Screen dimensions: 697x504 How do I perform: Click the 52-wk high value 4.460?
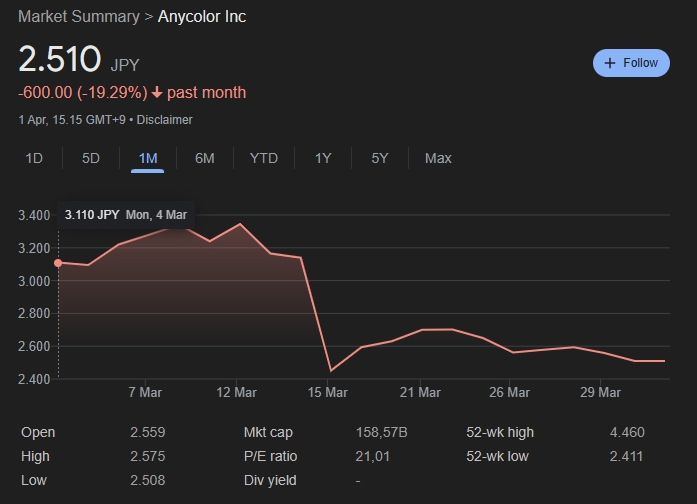[627, 432]
